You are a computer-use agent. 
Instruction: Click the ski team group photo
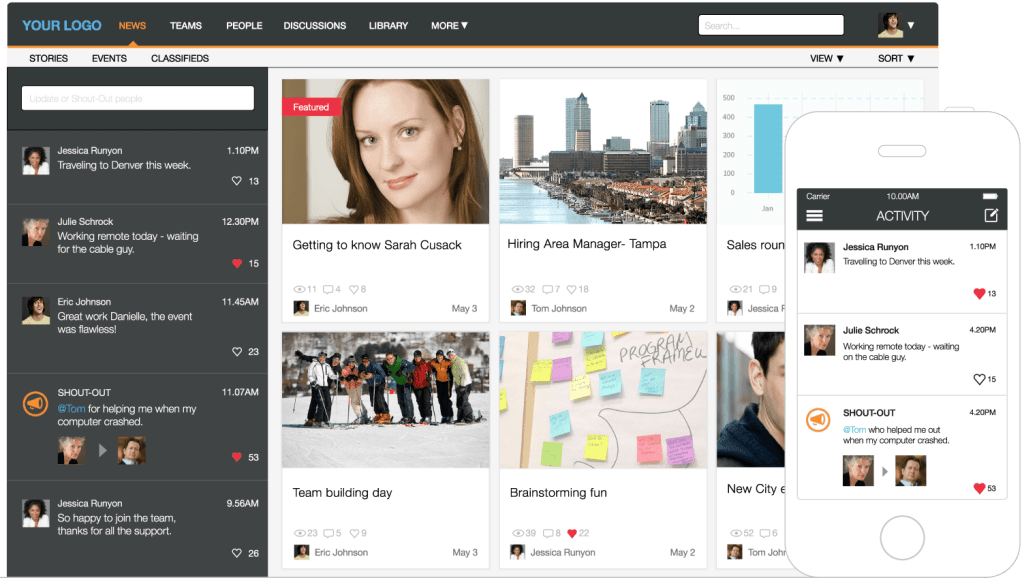[385, 399]
